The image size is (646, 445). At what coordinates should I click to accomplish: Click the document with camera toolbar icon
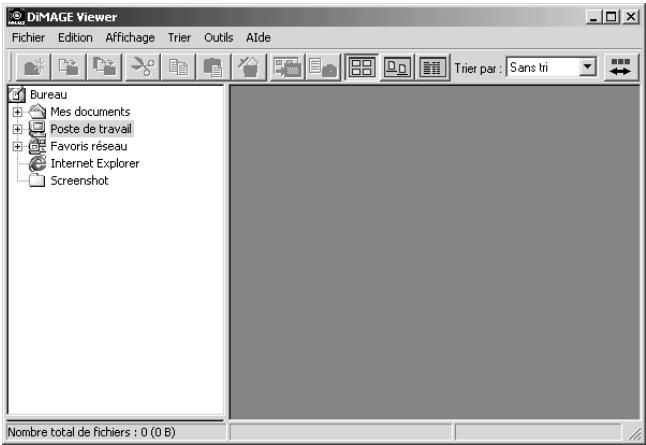pyautogui.click(x=323, y=67)
